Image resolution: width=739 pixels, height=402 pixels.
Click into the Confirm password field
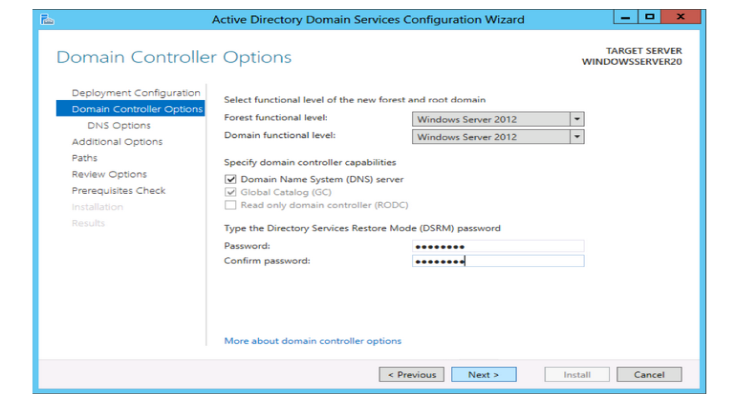497,261
